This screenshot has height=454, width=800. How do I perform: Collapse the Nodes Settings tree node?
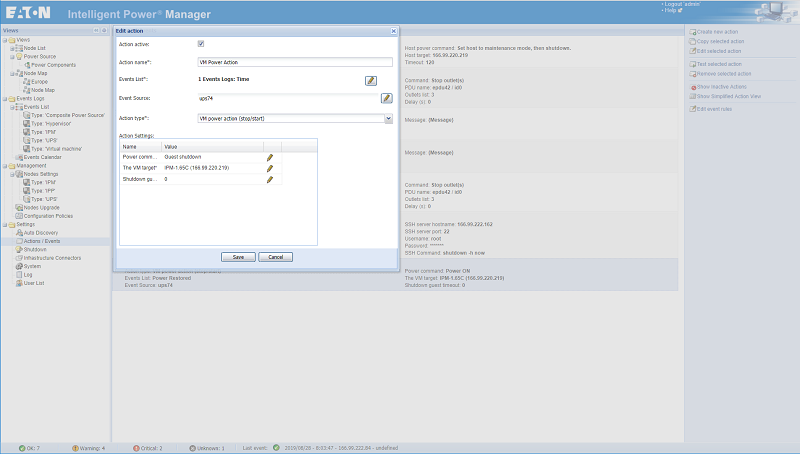[12, 174]
